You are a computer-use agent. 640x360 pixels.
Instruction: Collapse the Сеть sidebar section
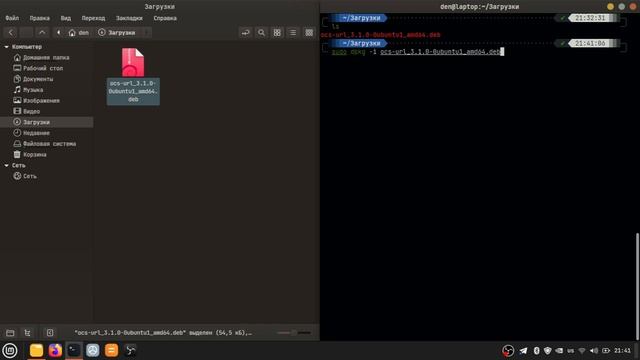point(6,165)
